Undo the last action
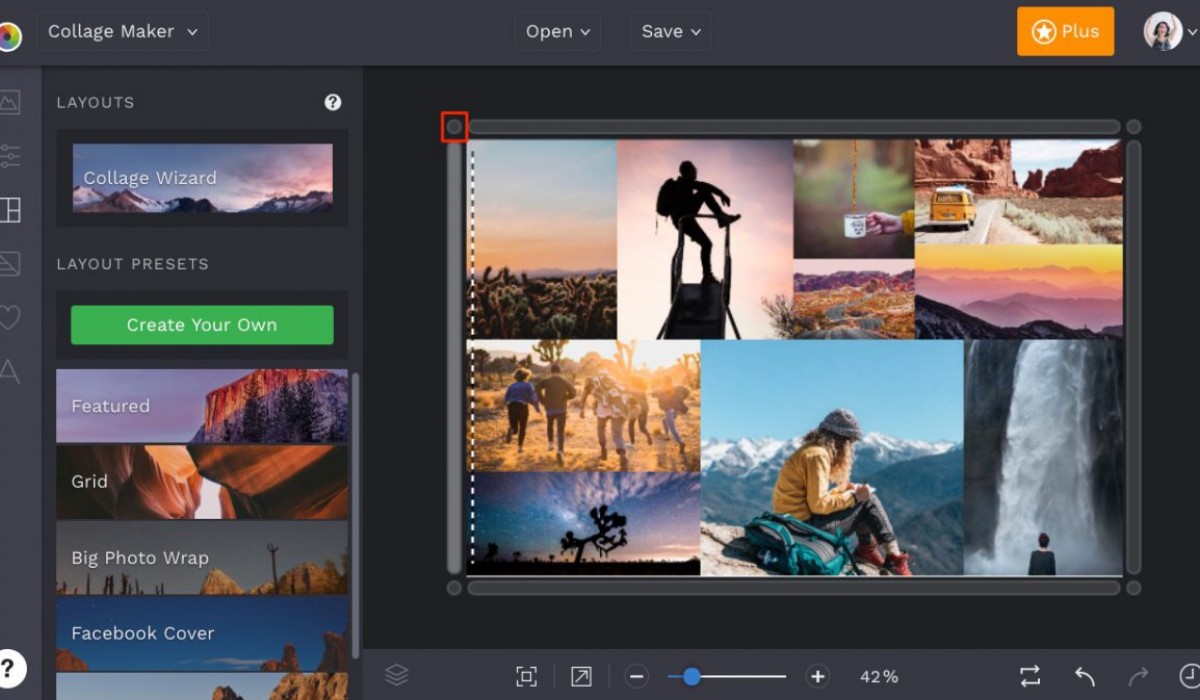 click(1085, 676)
